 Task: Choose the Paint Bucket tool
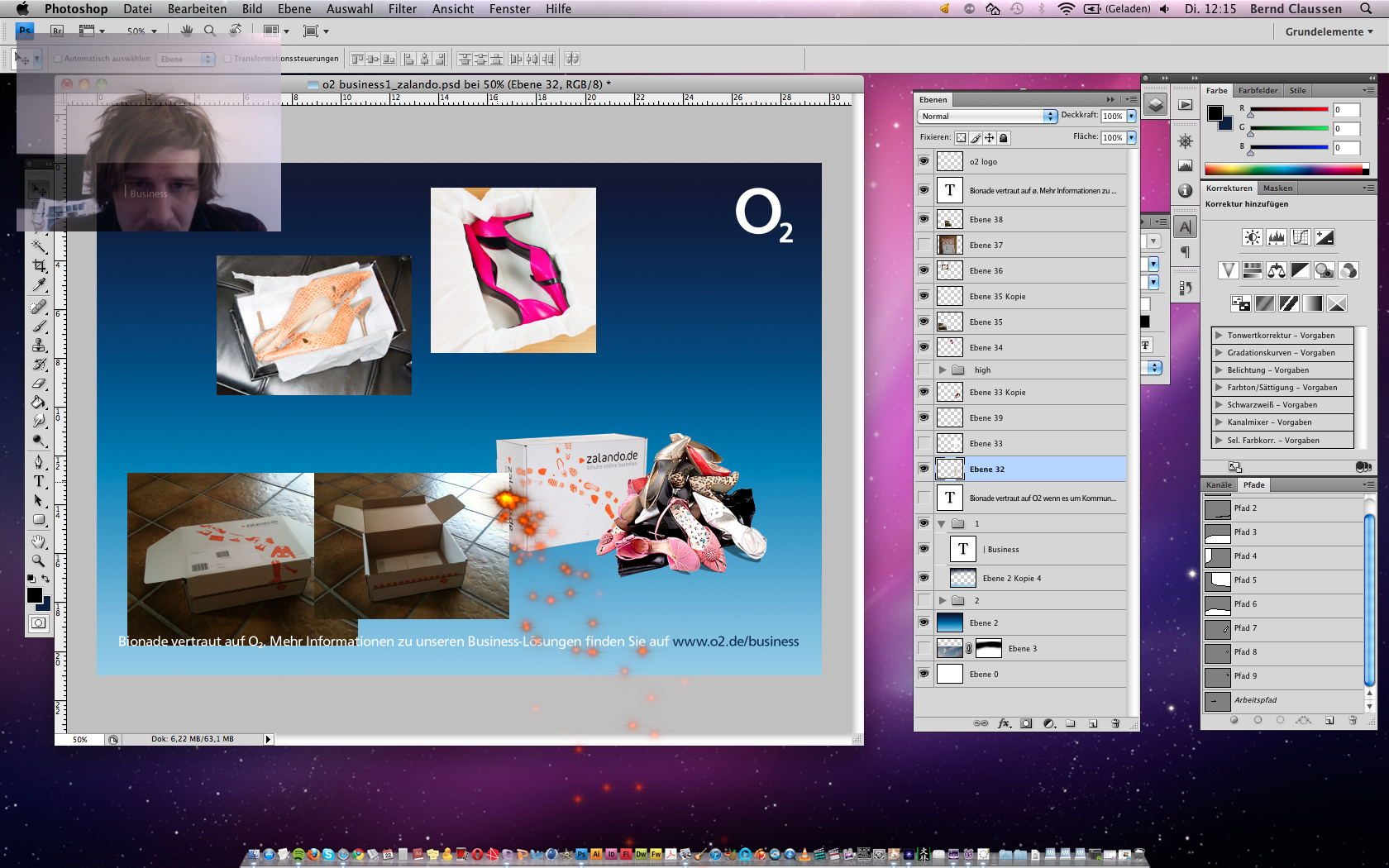tap(39, 403)
